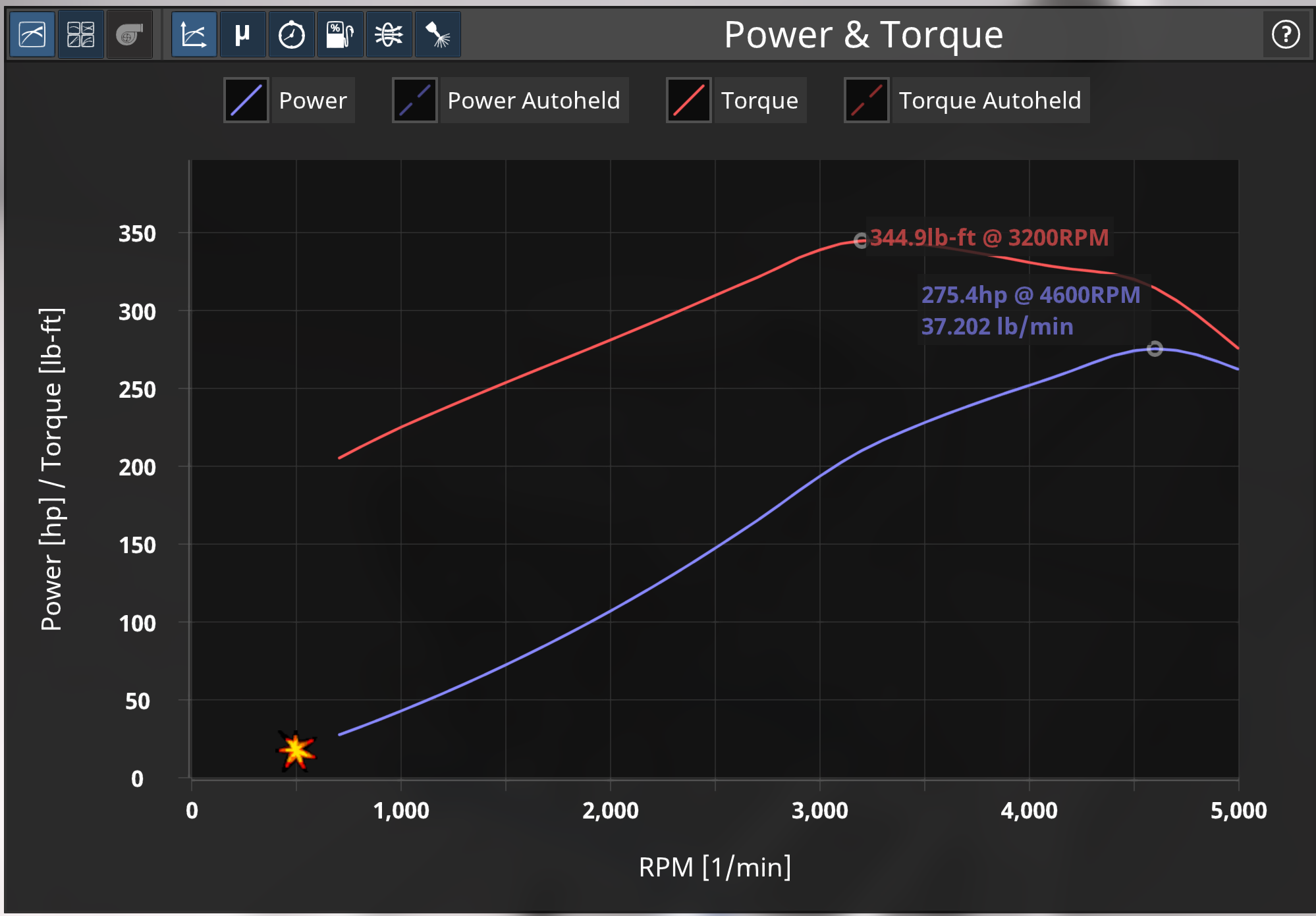Open the mu efficiency graph
1316x916 pixels.
tap(242, 34)
